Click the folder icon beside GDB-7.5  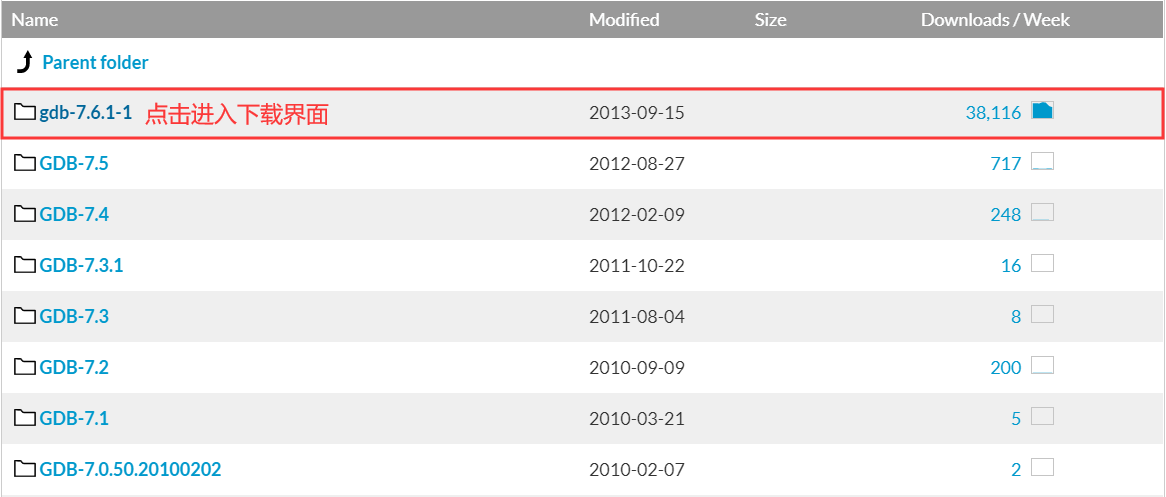click(x=25, y=163)
